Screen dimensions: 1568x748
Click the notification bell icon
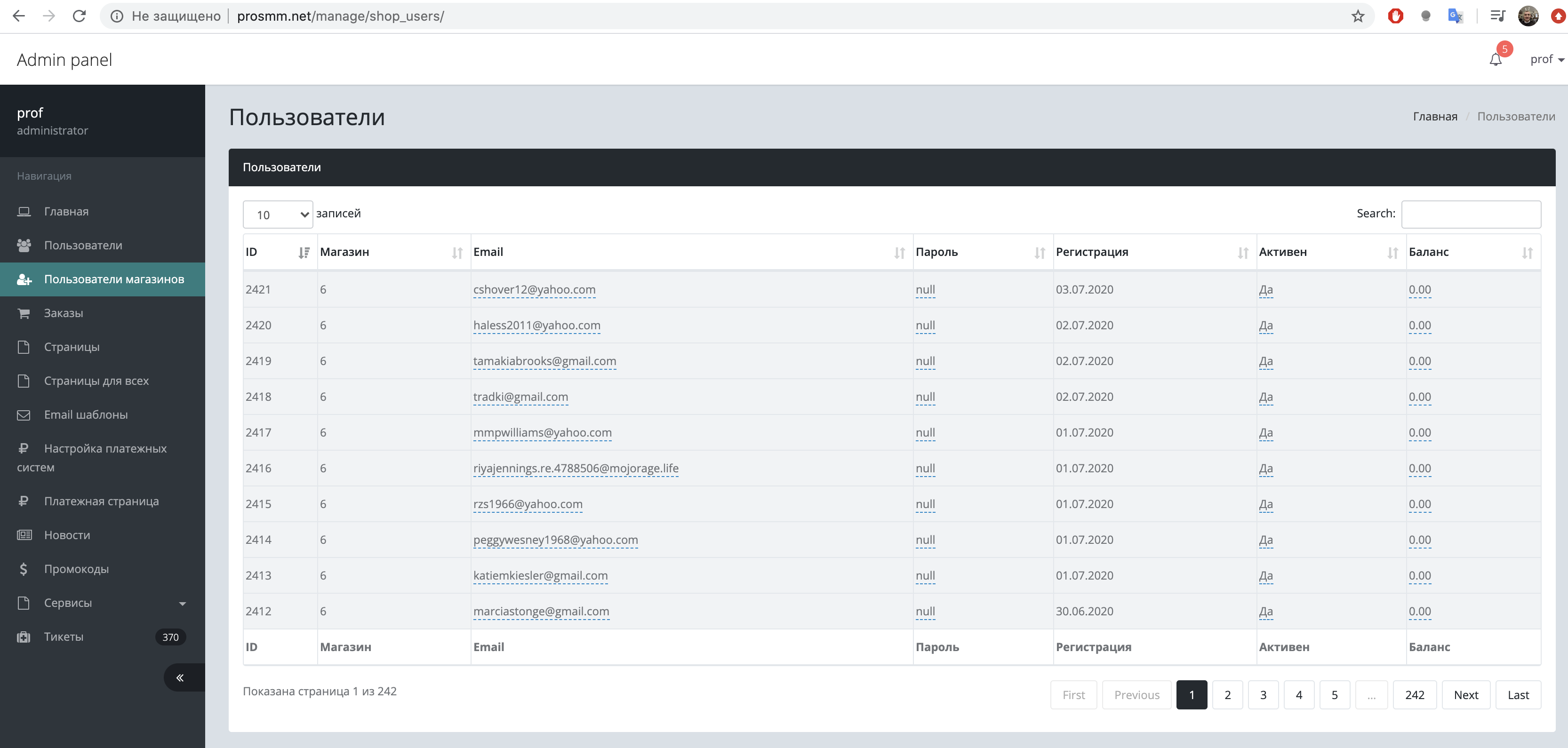coord(1496,60)
